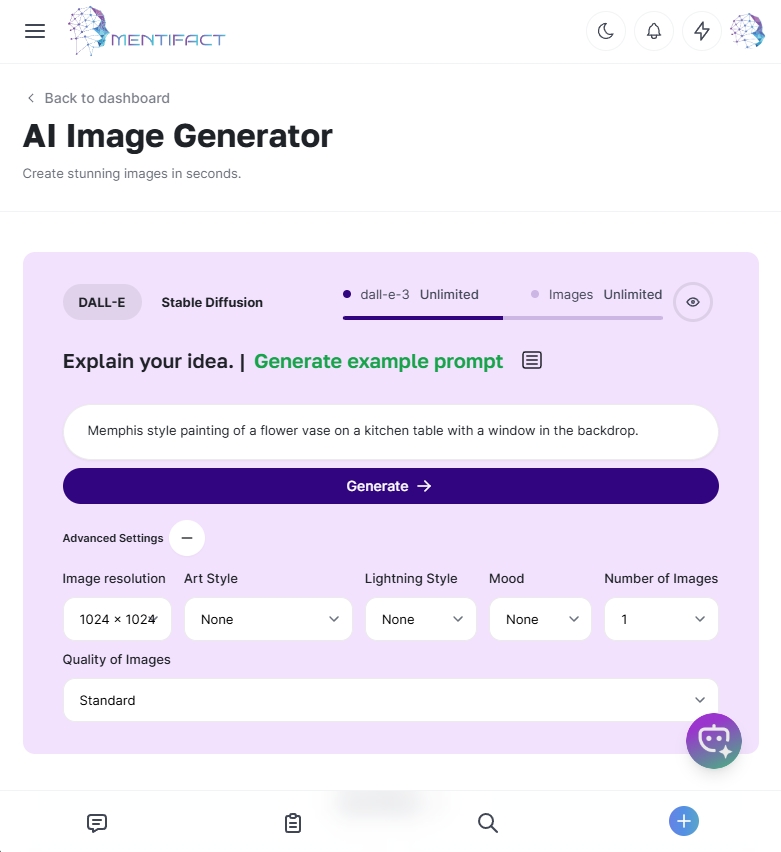Open the clipboard icon in bottom bar
Image resolution: width=781 pixels, height=852 pixels.
tap(293, 823)
